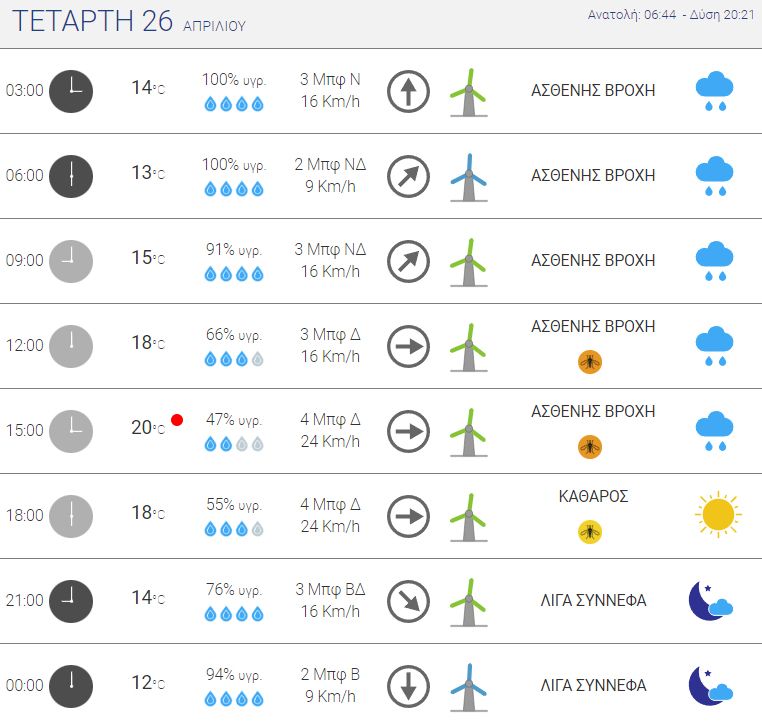Click the sun icon at 18:00
This screenshot has height=726, width=762.
tap(718, 514)
